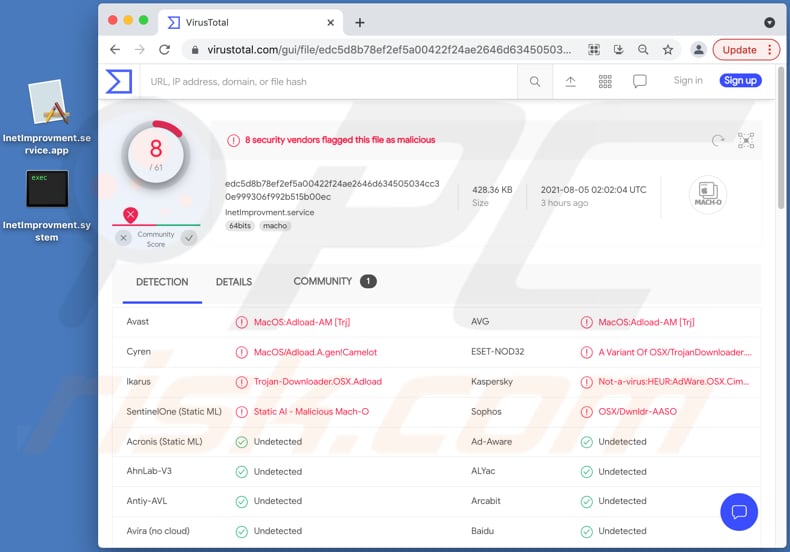
Task: Open Chrome menu three dots in Update
Action: click(x=769, y=50)
